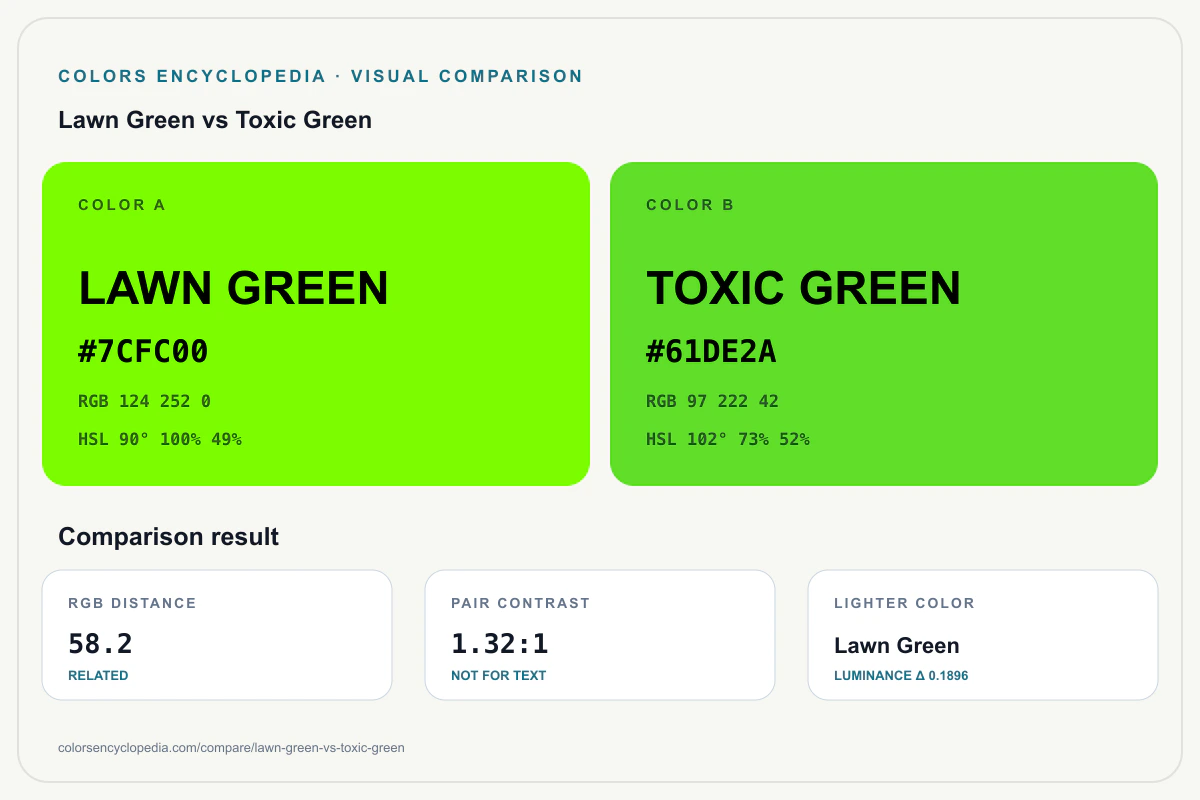Click the HSL 90° 100% 49% value
Viewport: 1200px width, 800px height.
[x=160, y=439]
